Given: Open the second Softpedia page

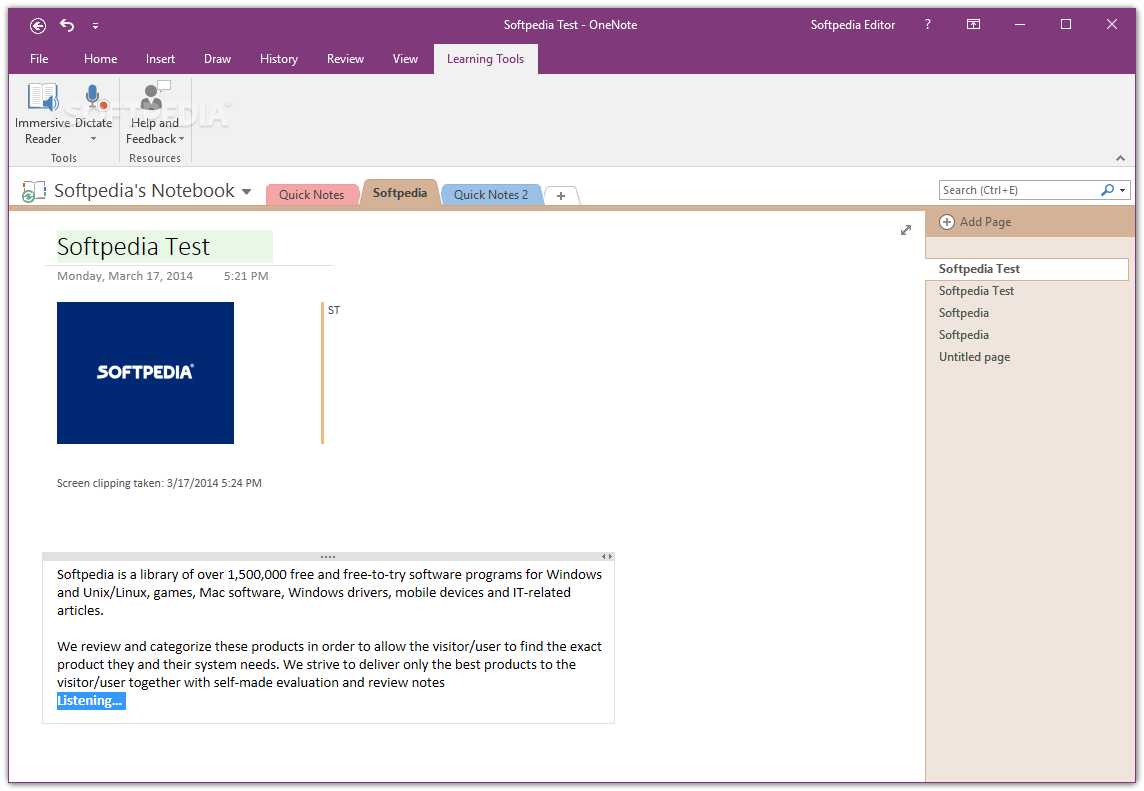Looking at the screenshot, I should click(x=1027, y=334).
